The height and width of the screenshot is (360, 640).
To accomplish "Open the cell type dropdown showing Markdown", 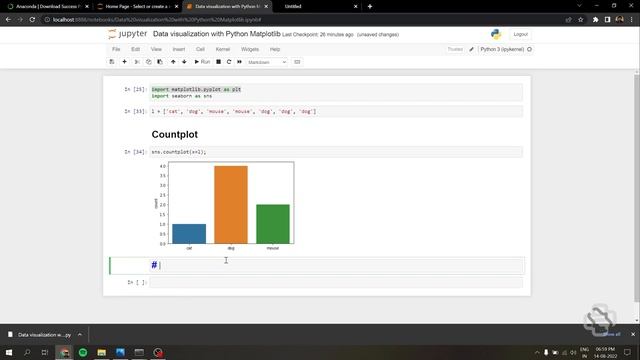I will point(267,62).
